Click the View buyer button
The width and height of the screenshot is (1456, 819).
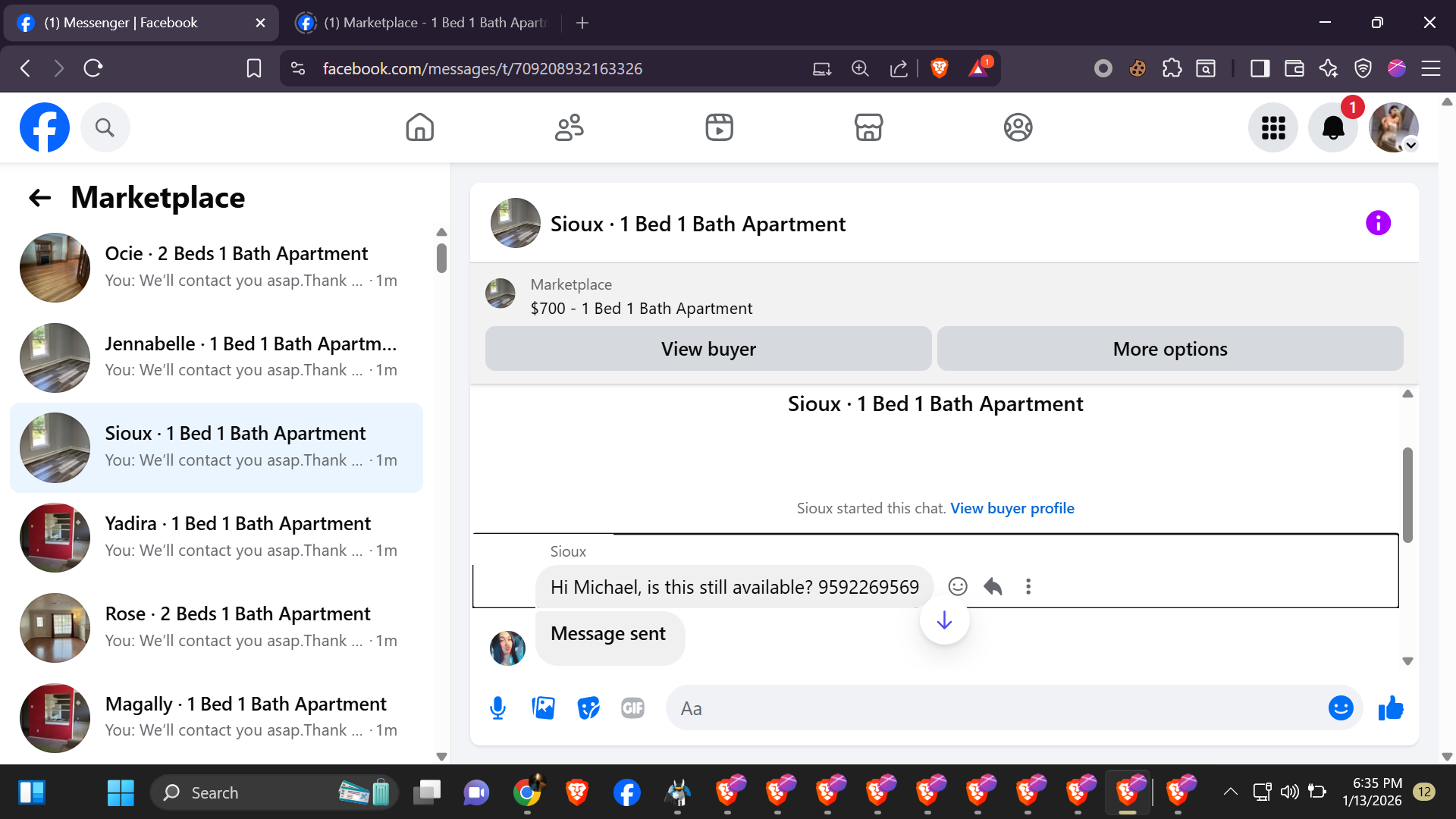coord(708,349)
